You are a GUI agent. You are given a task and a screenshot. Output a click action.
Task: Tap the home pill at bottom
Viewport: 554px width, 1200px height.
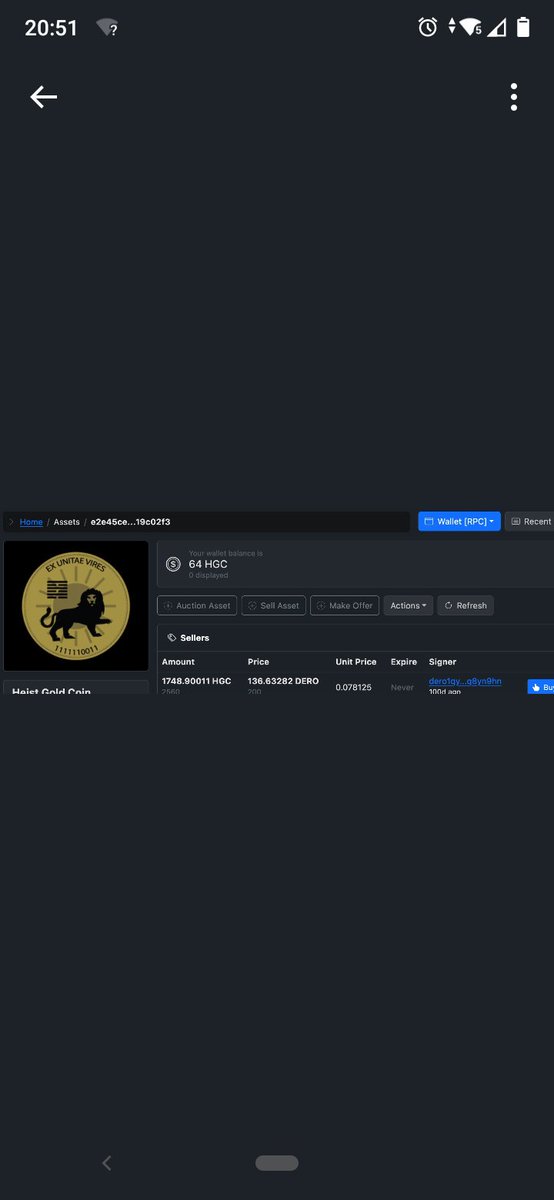pos(277,1163)
